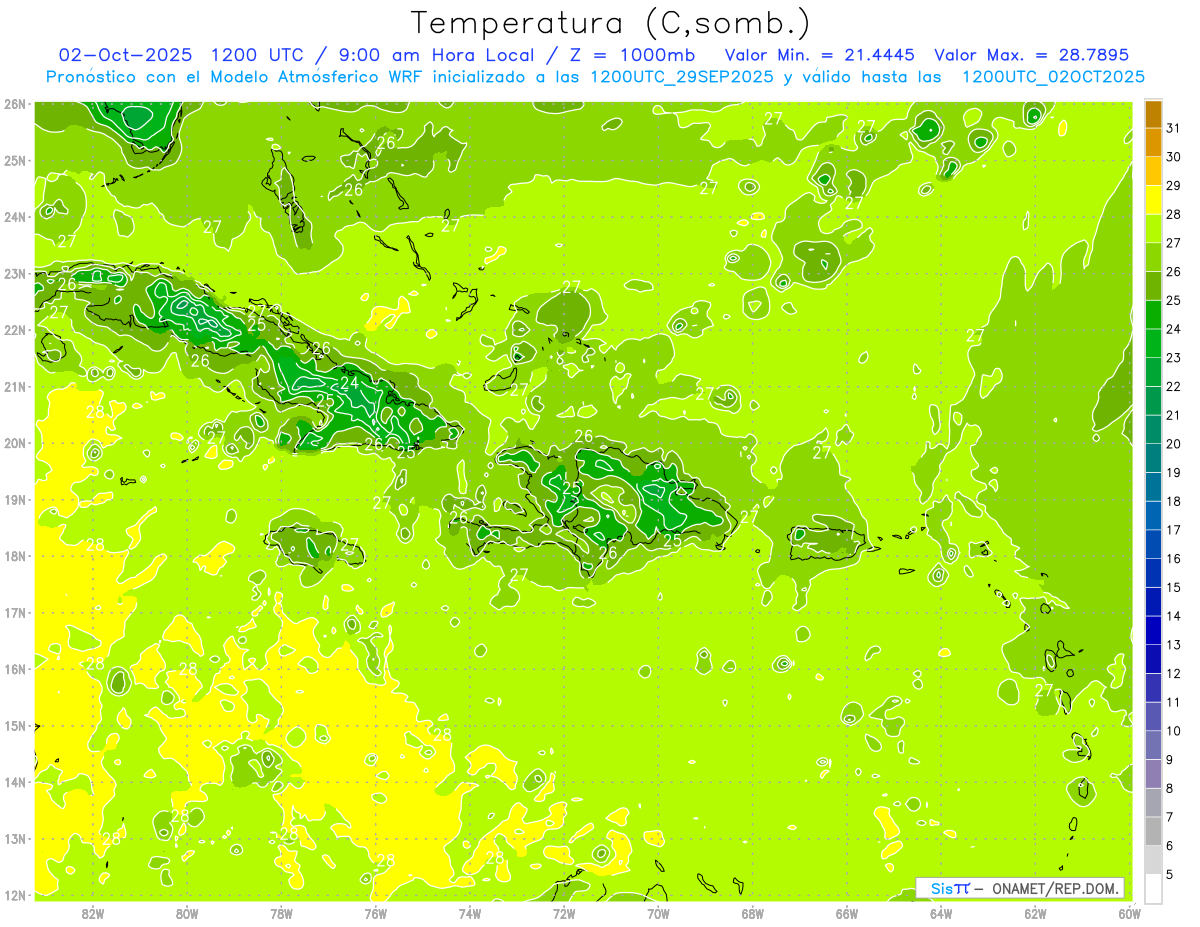This screenshot has height=927, width=1200.
Task: Click the 26N latitude axis label
Action: pyautogui.click(x=14, y=104)
